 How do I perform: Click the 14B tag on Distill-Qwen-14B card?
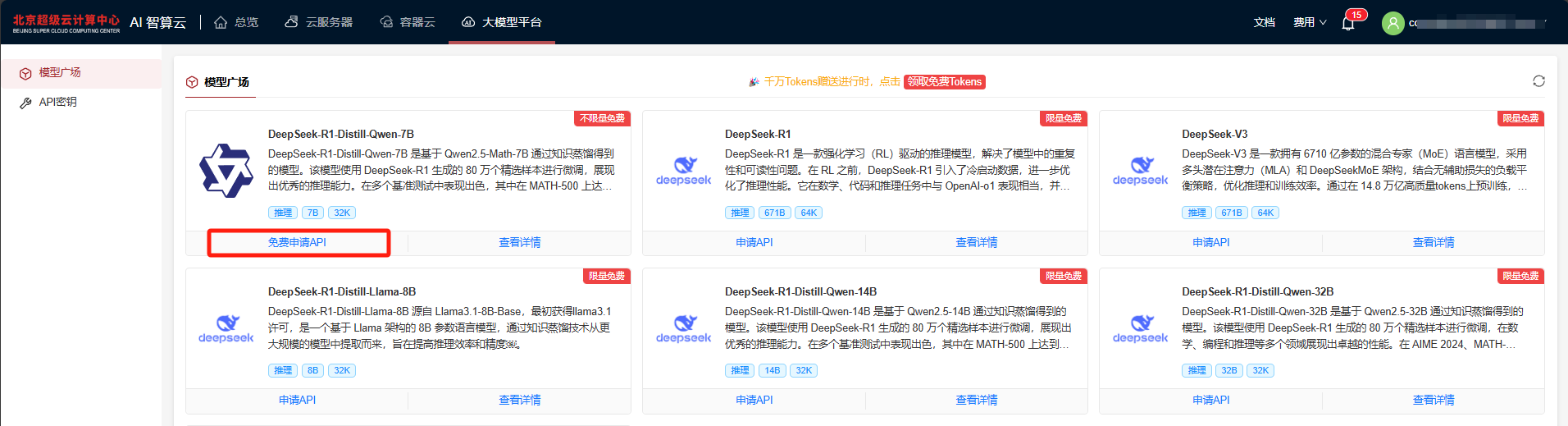tap(773, 370)
